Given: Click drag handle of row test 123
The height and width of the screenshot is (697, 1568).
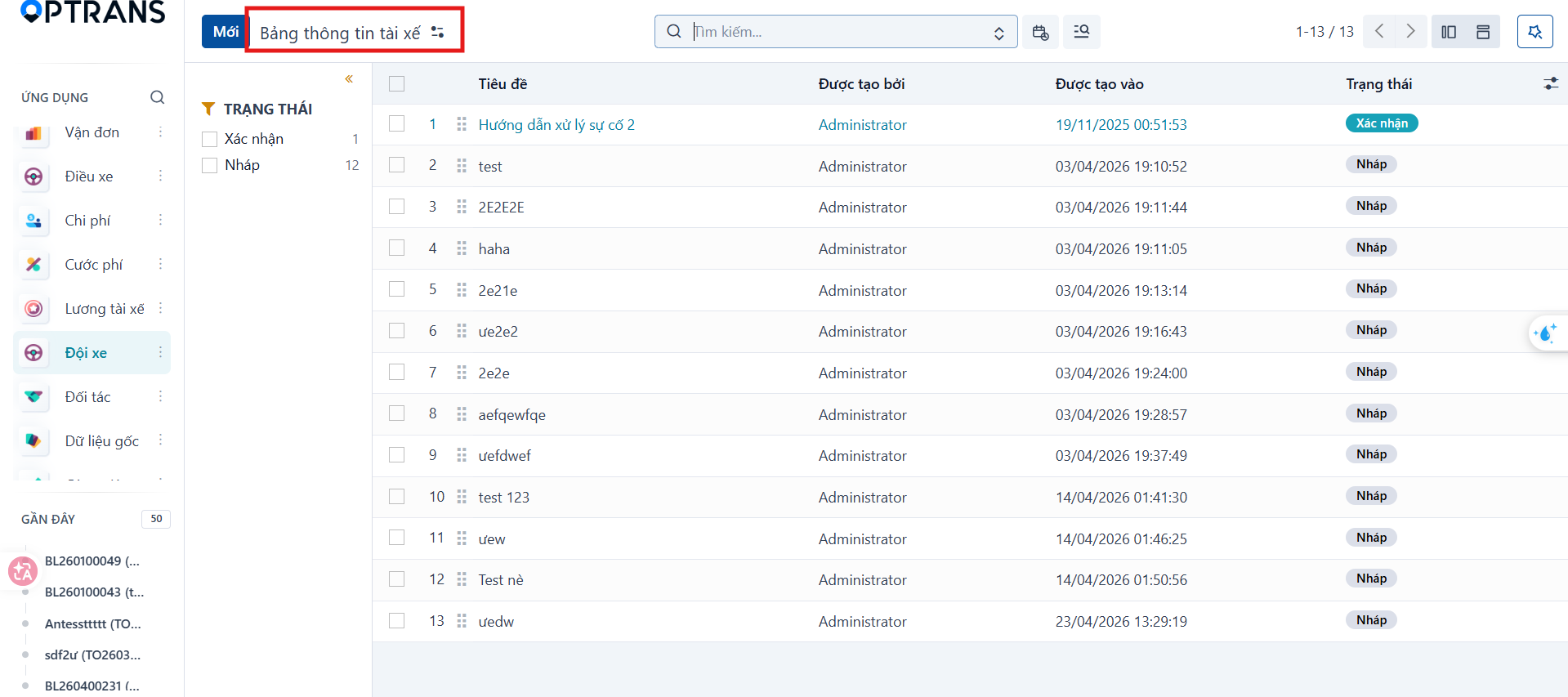Looking at the screenshot, I should click(x=462, y=497).
